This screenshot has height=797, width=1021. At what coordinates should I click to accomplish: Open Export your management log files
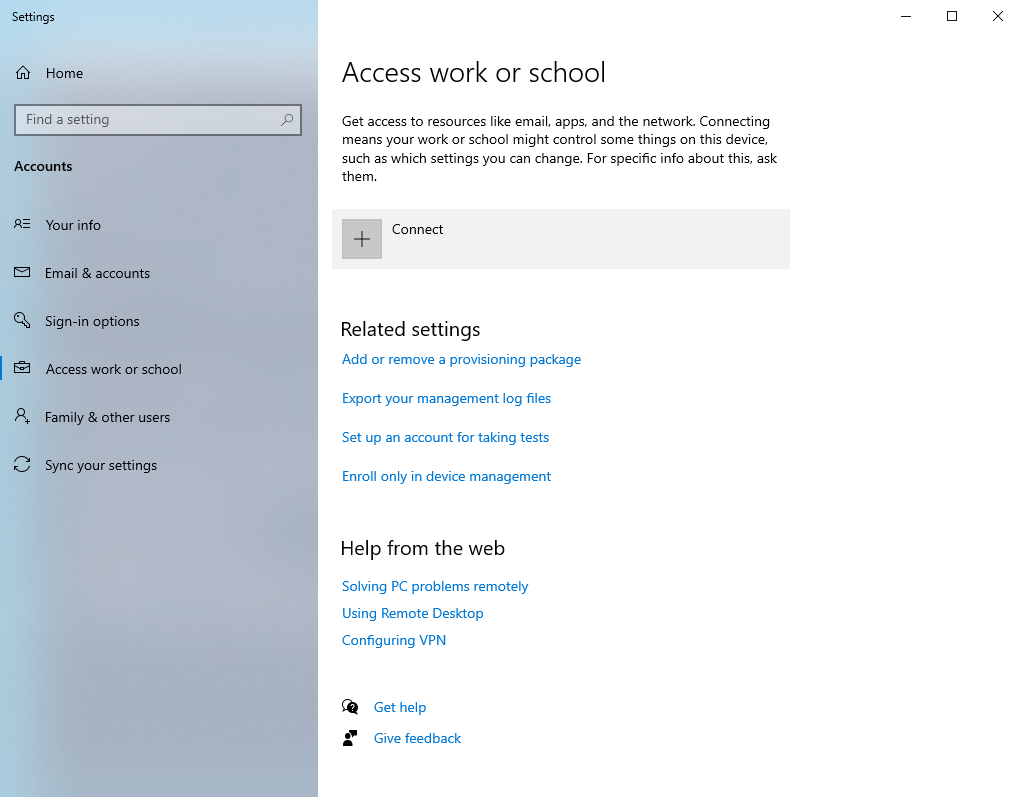[x=446, y=398]
